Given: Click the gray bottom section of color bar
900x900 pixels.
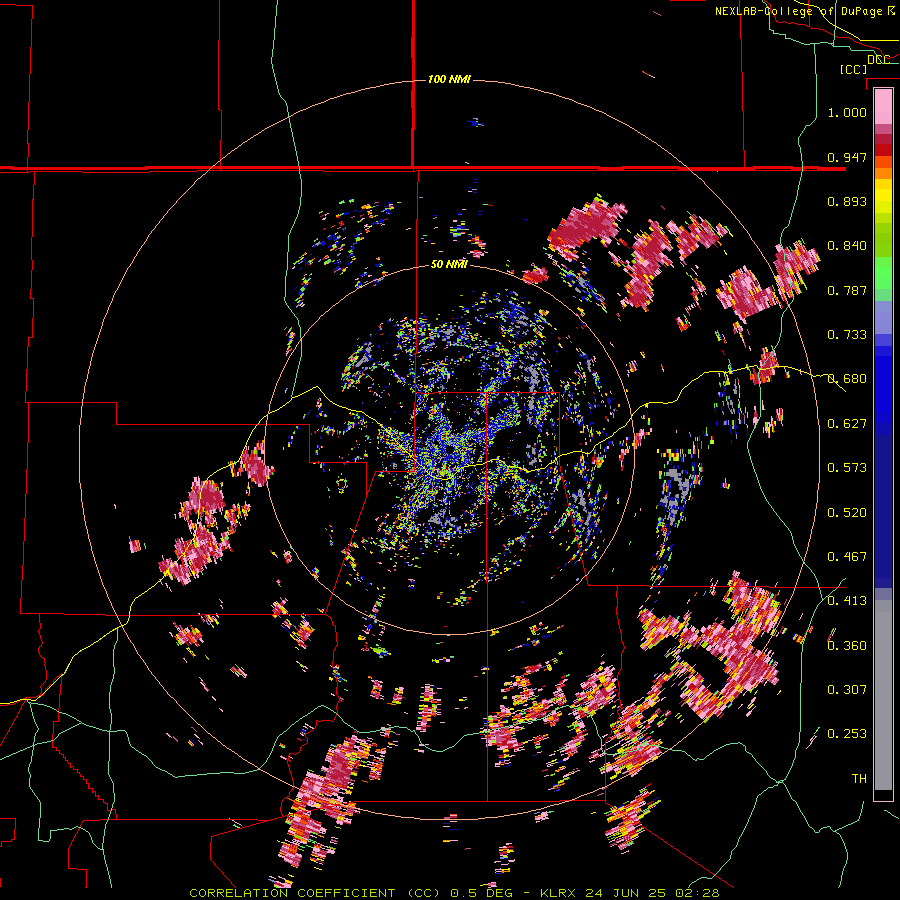Looking at the screenshot, I should 883,695.
